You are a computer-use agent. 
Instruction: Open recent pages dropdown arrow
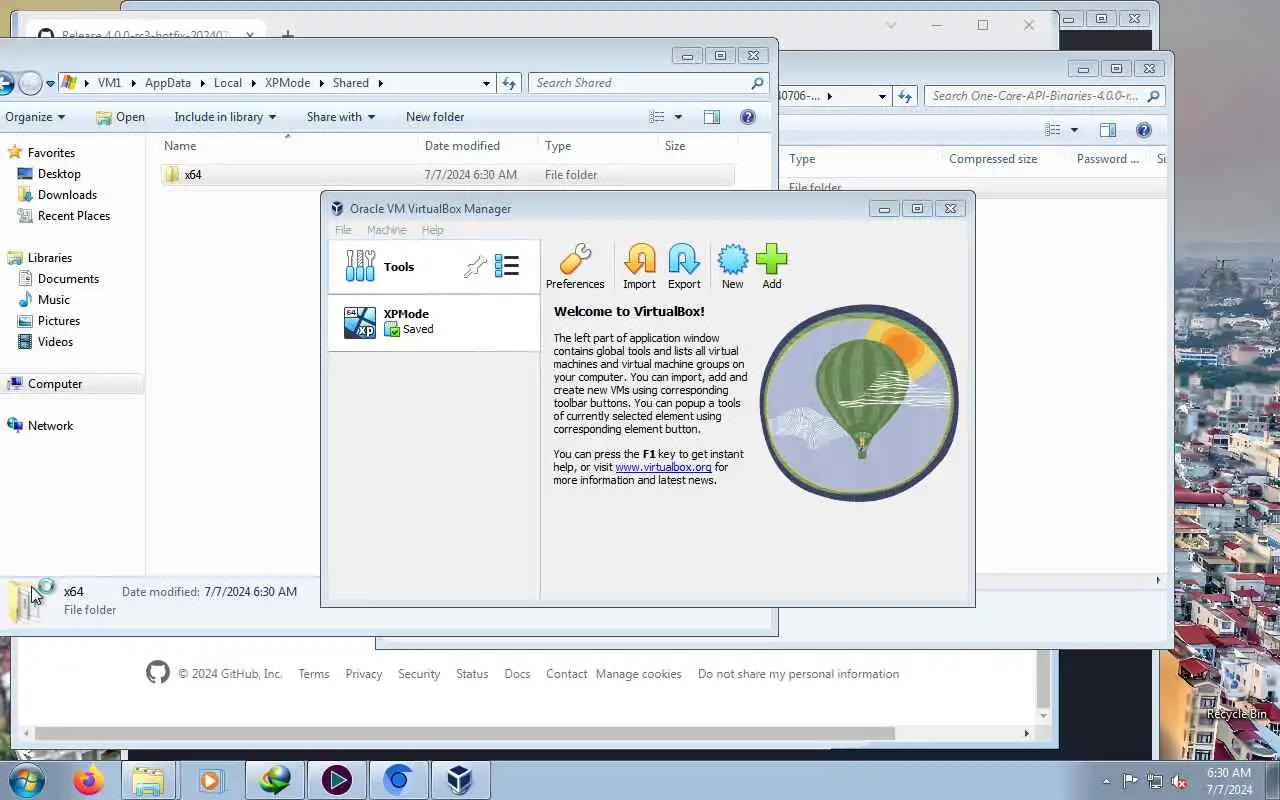(50, 84)
